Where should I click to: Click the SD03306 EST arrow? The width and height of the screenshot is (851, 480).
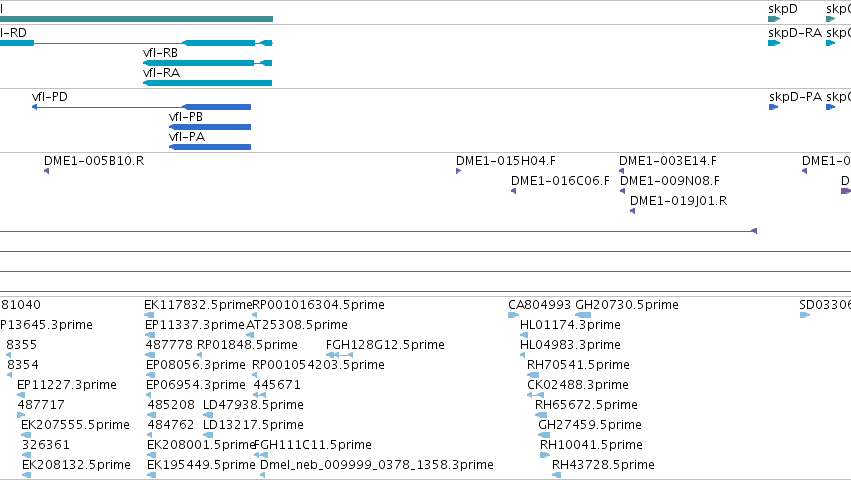[805, 315]
